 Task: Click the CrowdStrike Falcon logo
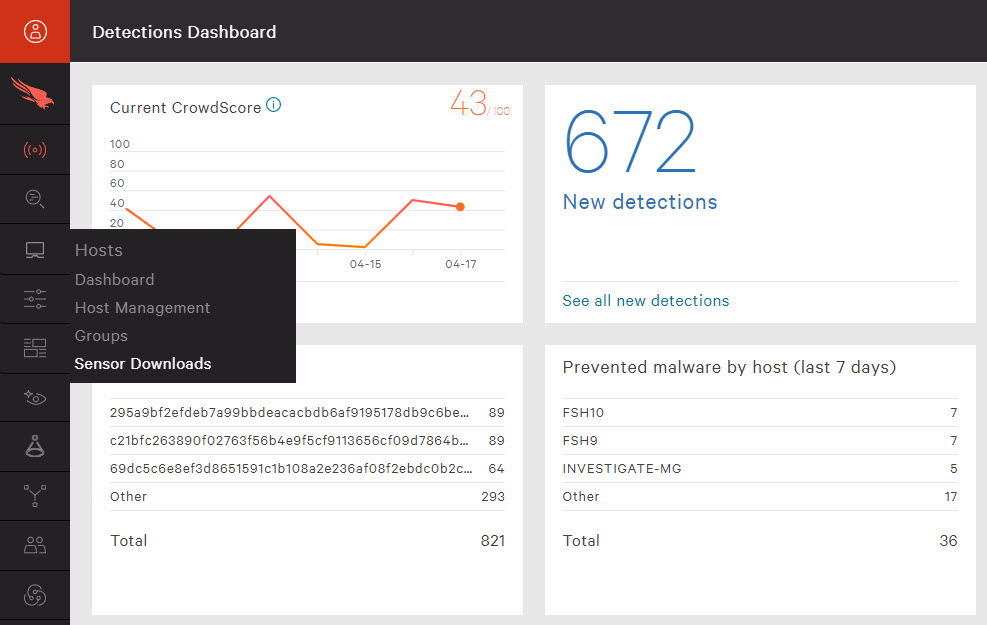(34, 93)
